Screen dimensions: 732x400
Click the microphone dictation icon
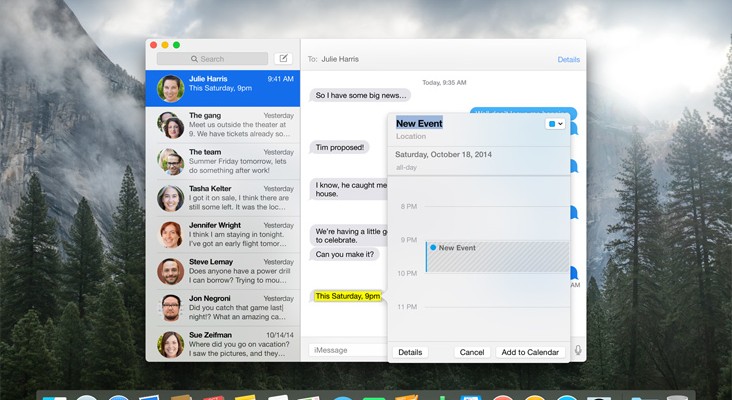578,351
